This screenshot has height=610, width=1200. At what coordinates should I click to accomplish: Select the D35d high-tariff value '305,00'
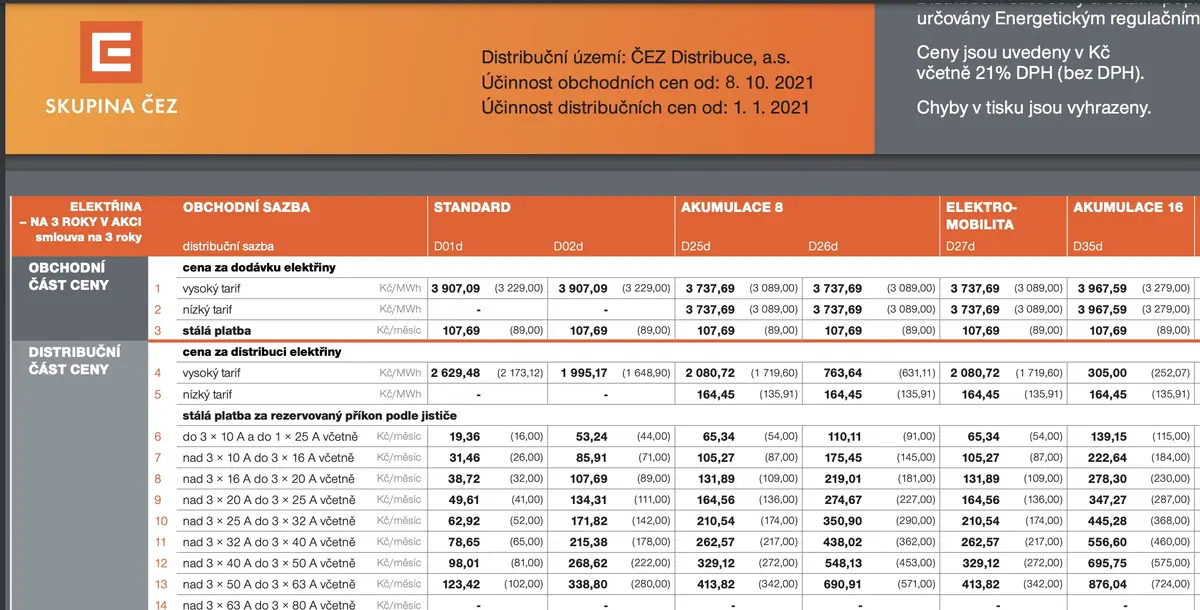point(1107,373)
